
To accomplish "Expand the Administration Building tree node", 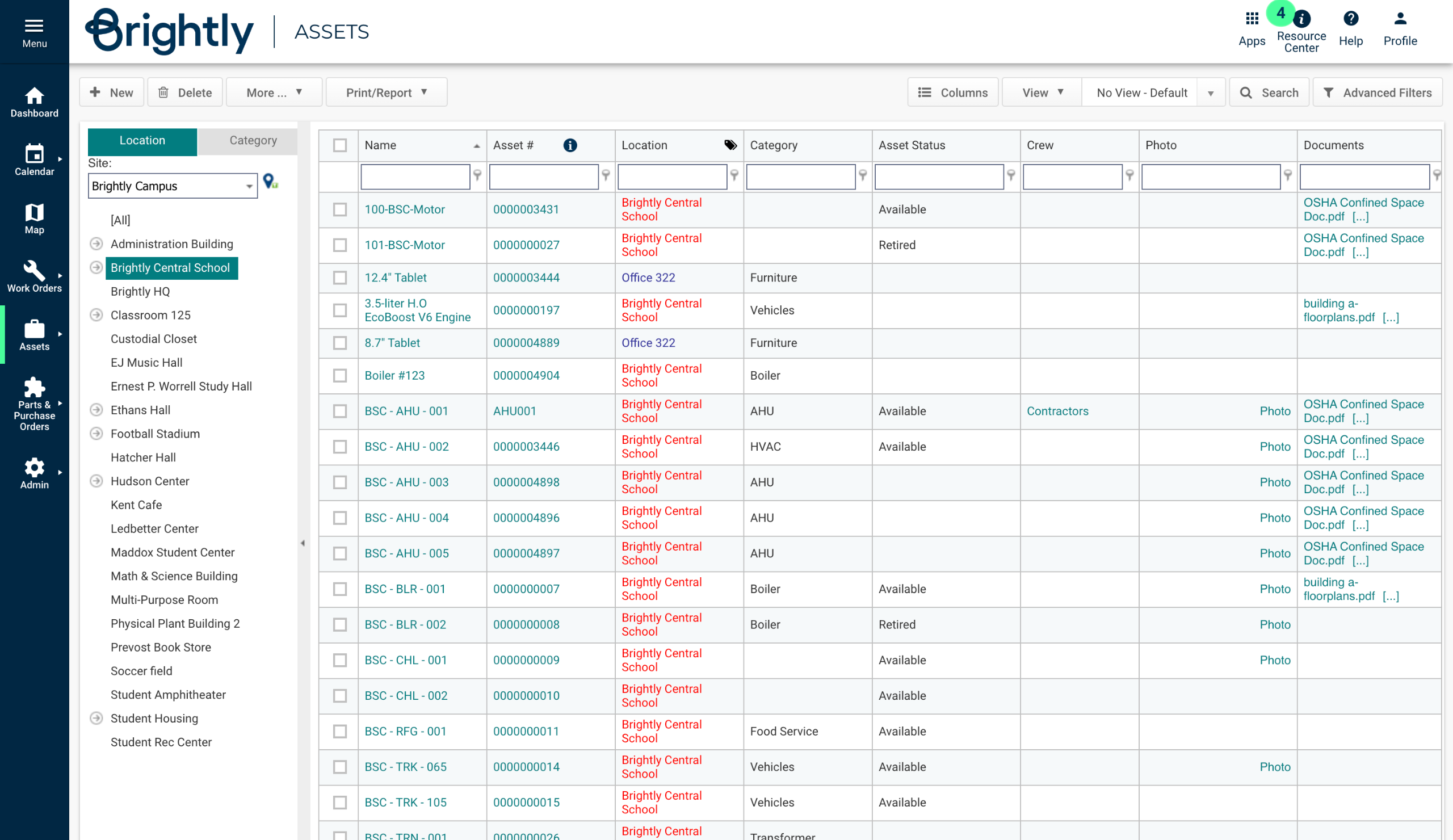I will tap(96, 244).
